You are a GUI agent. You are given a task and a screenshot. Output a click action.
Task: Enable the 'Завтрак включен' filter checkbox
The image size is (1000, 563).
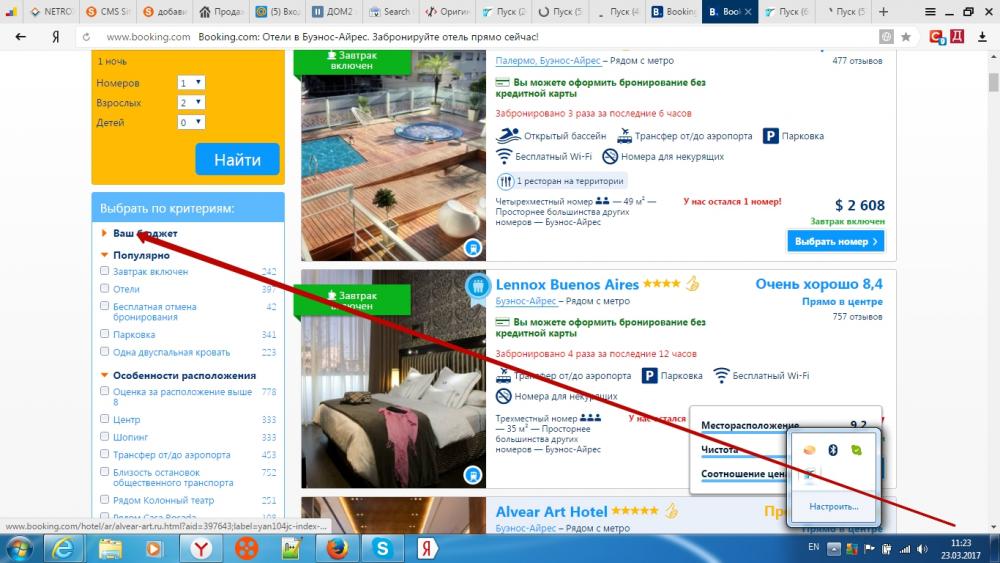pyautogui.click(x=105, y=271)
